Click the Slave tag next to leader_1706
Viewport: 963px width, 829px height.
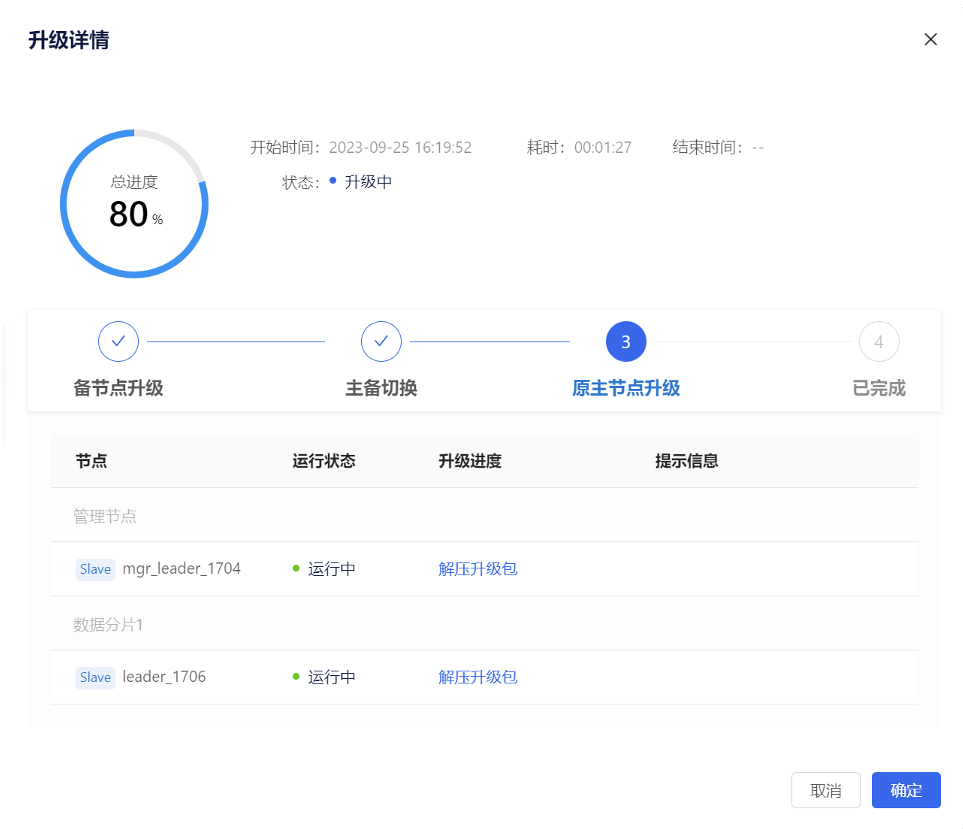[x=95, y=677]
